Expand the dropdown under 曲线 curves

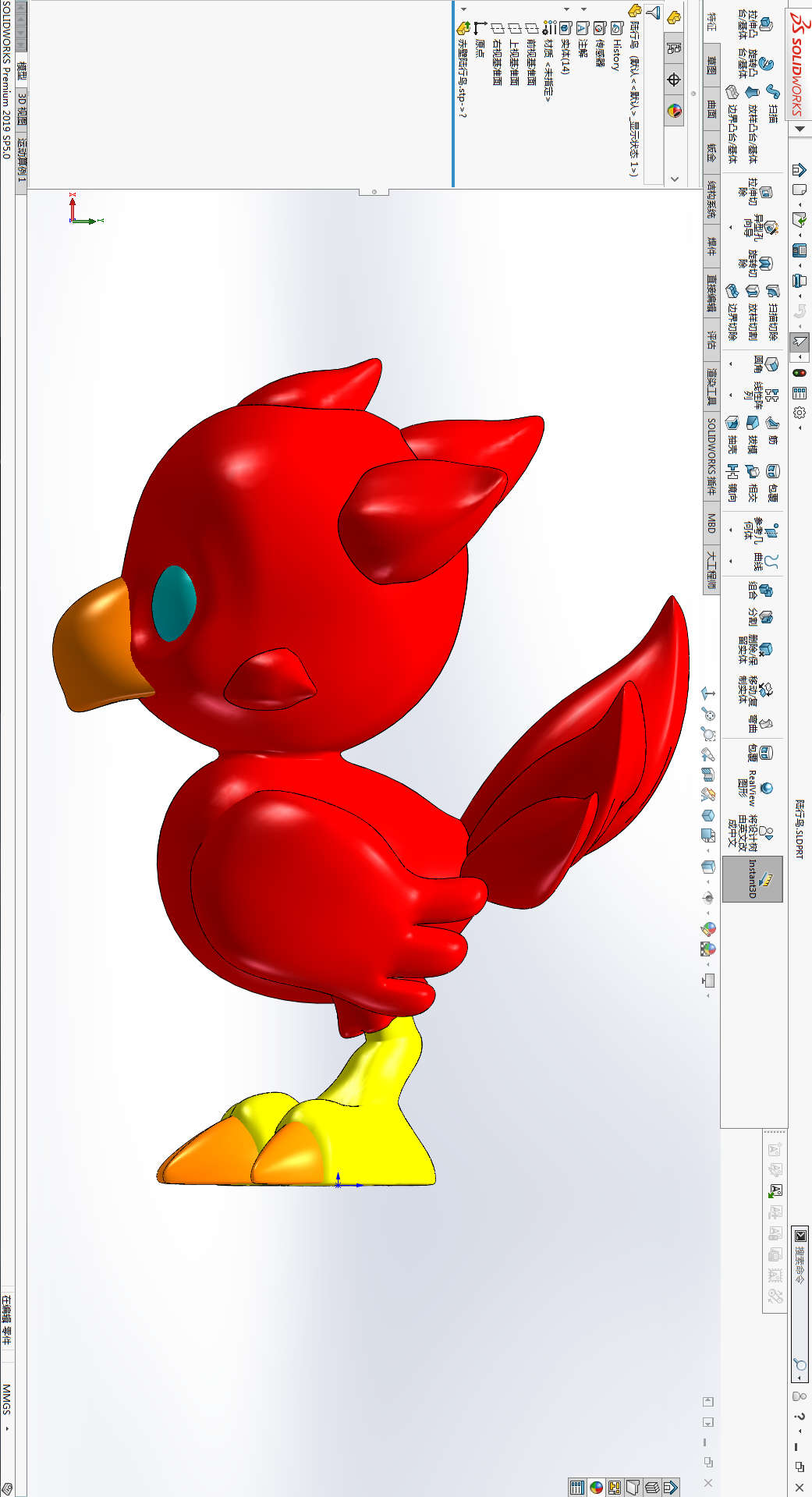click(731, 562)
